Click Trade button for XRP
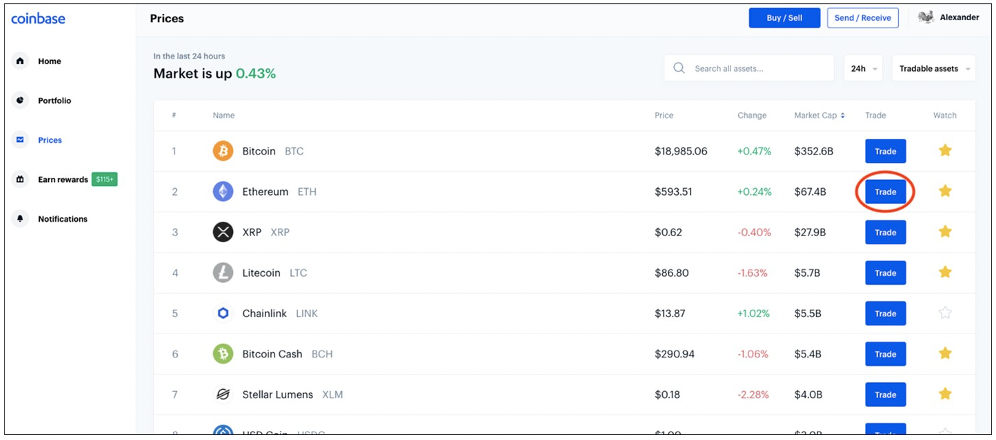 point(885,232)
